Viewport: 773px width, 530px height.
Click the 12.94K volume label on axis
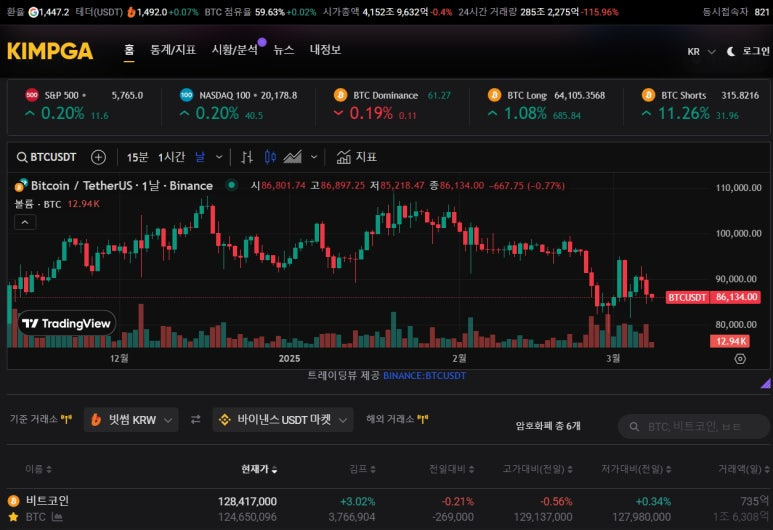coord(730,341)
